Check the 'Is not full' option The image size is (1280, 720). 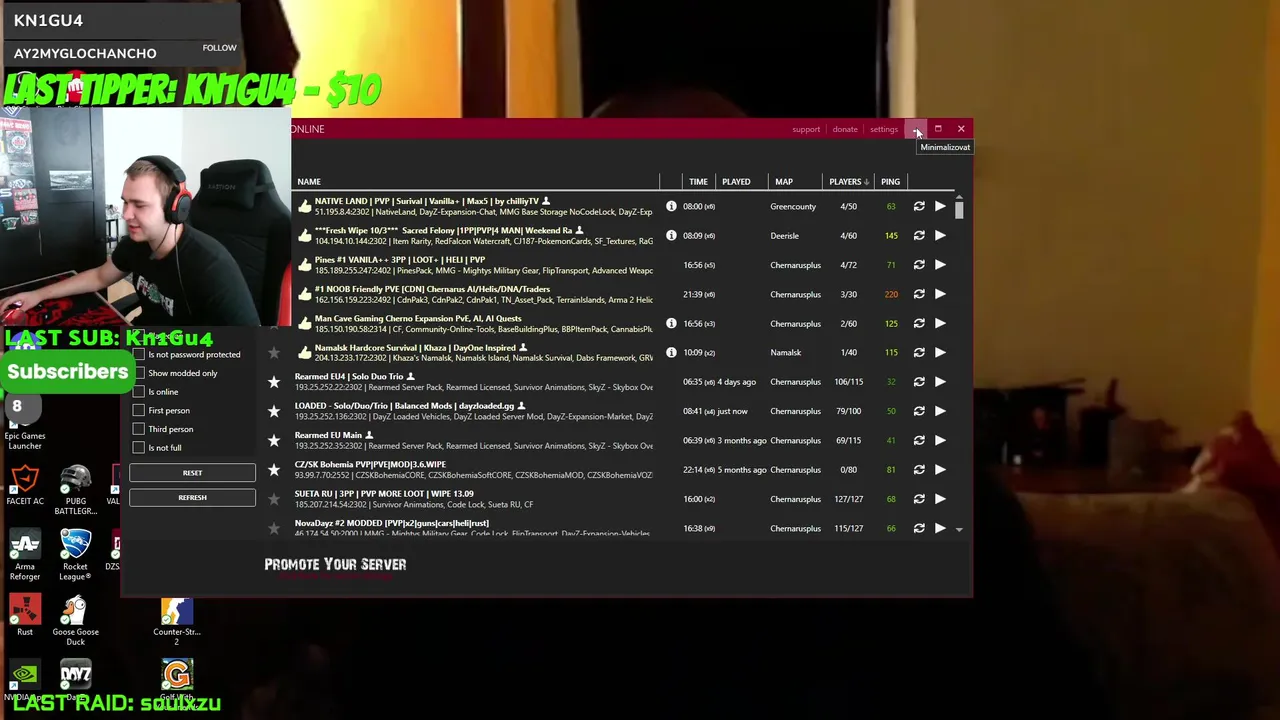coord(139,448)
